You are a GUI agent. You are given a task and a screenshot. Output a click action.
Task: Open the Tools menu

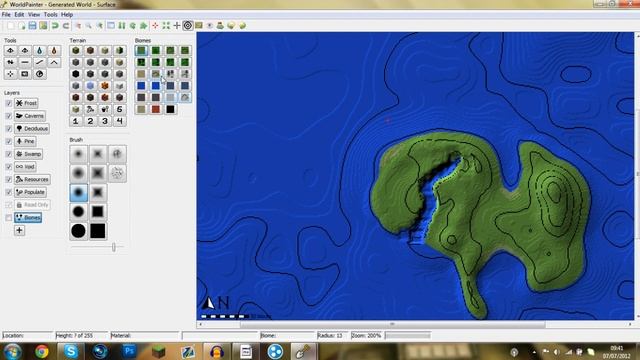pos(51,15)
